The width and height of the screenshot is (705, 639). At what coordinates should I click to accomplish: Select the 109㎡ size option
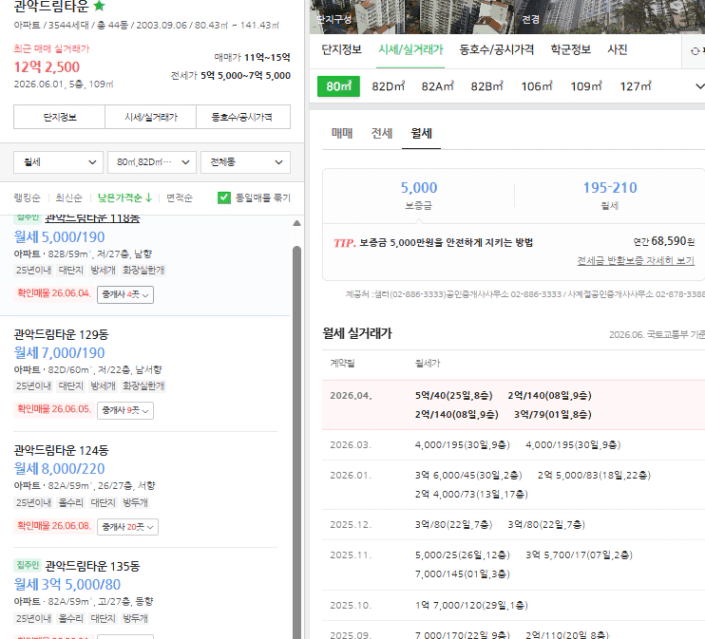pyautogui.click(x=586, y=86)
